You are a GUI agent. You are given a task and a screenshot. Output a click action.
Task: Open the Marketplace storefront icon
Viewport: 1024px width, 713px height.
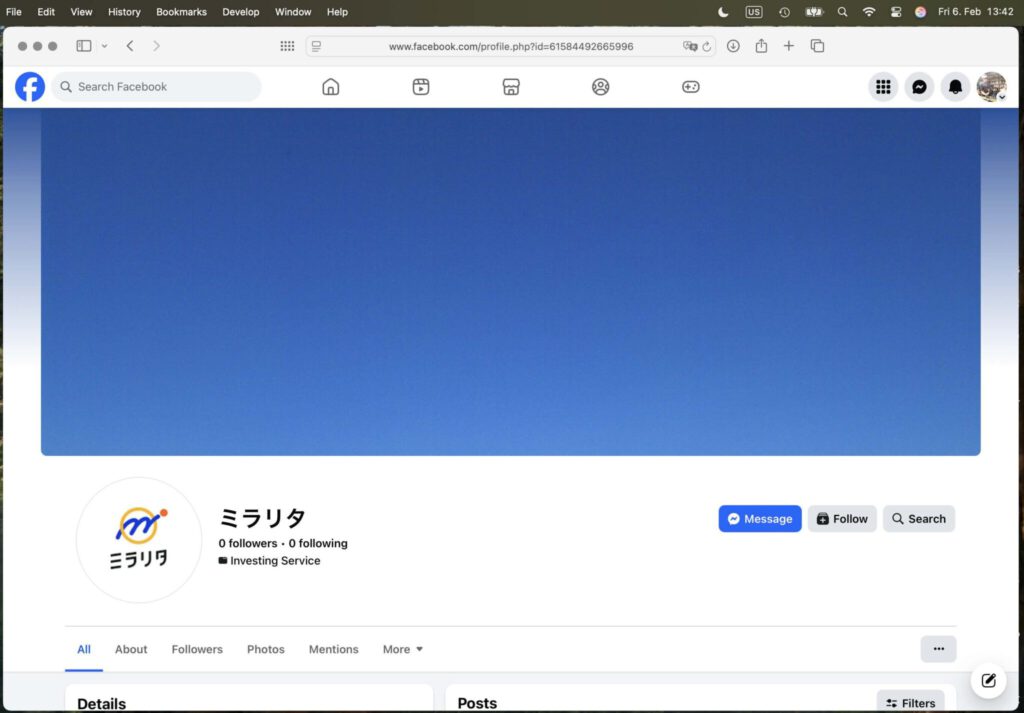(511, 87)
